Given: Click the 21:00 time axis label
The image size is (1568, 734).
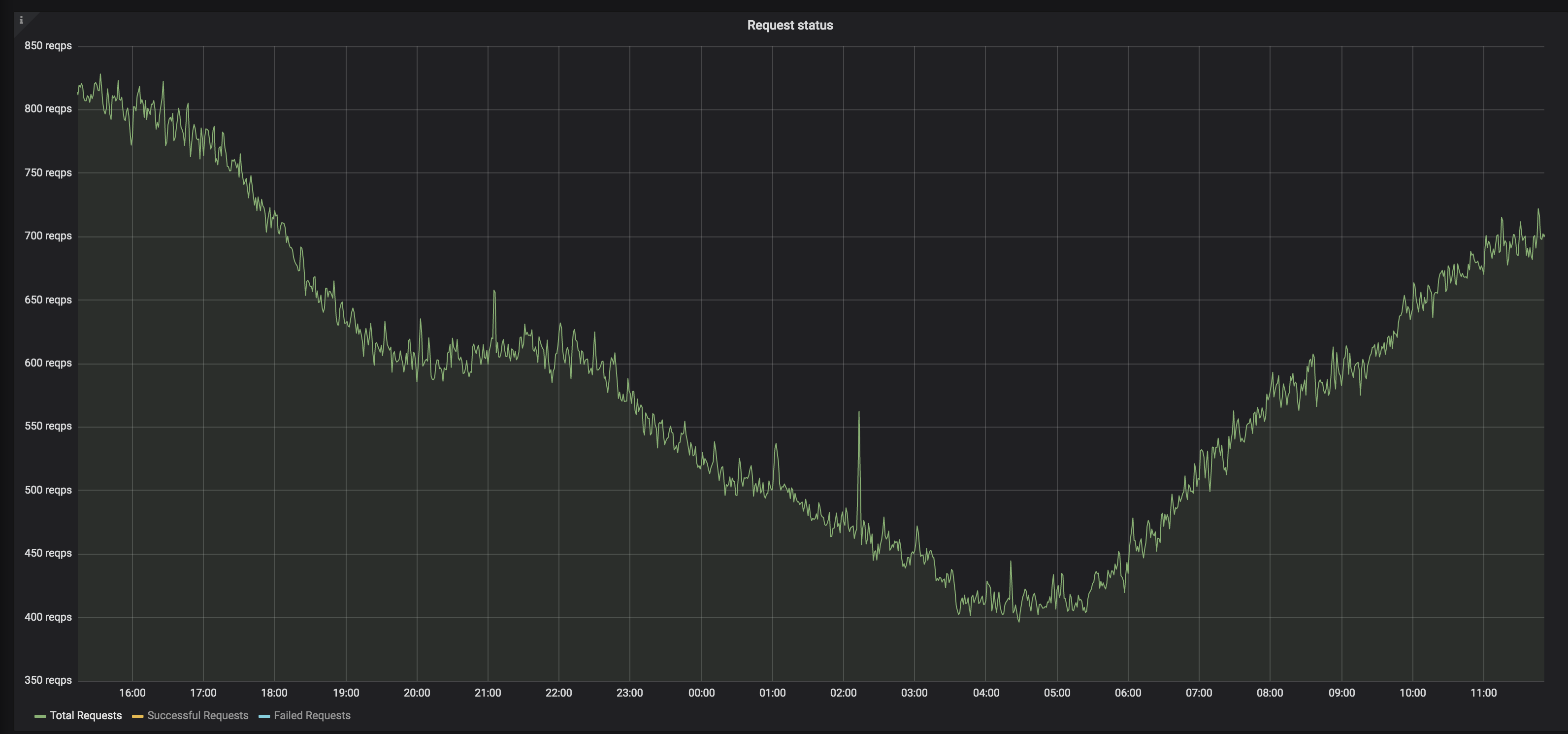Looking at the screenshot, I should pos(488,693).
